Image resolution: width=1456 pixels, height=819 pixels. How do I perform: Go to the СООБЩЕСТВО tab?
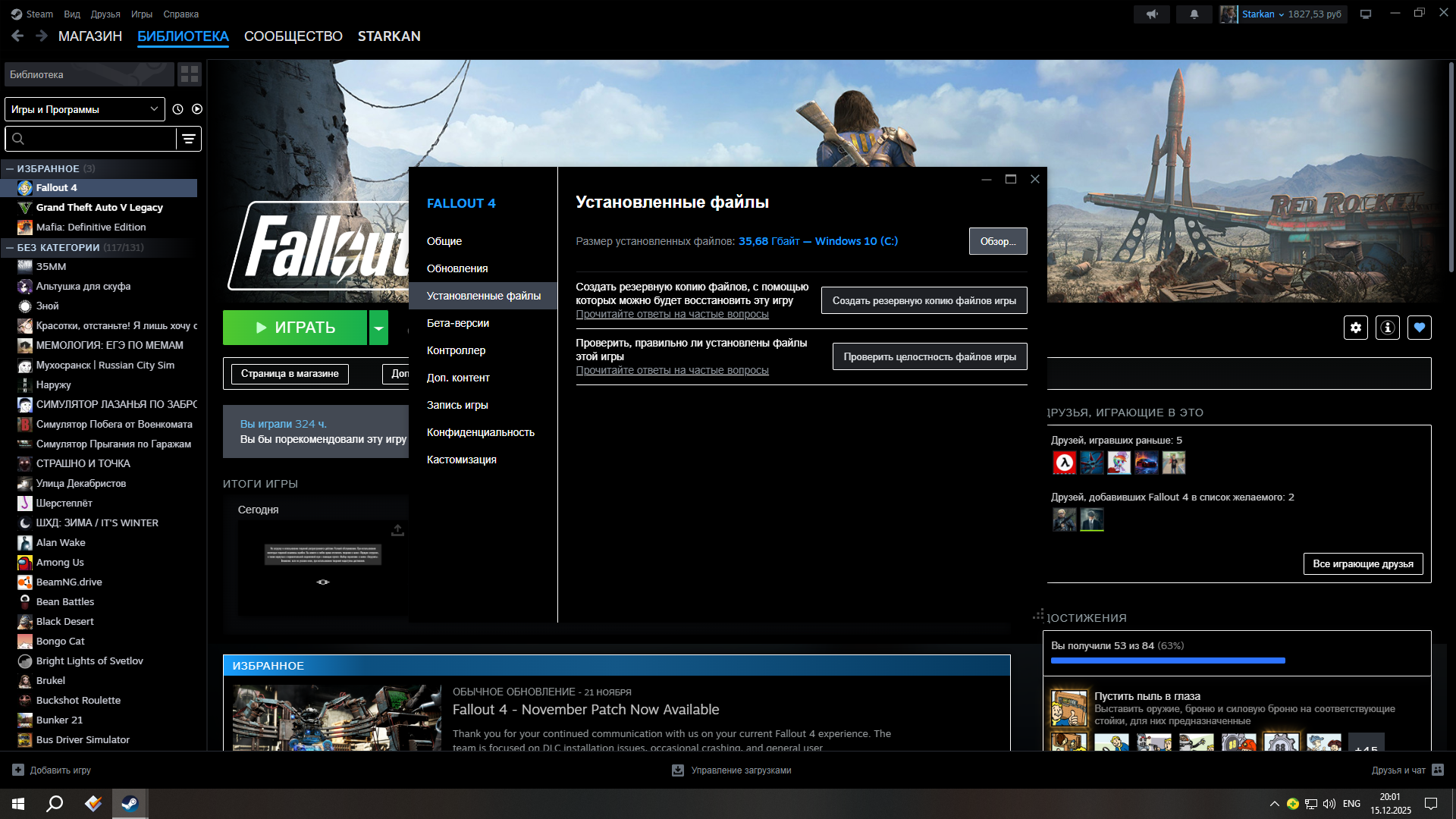tap(293, 36)
